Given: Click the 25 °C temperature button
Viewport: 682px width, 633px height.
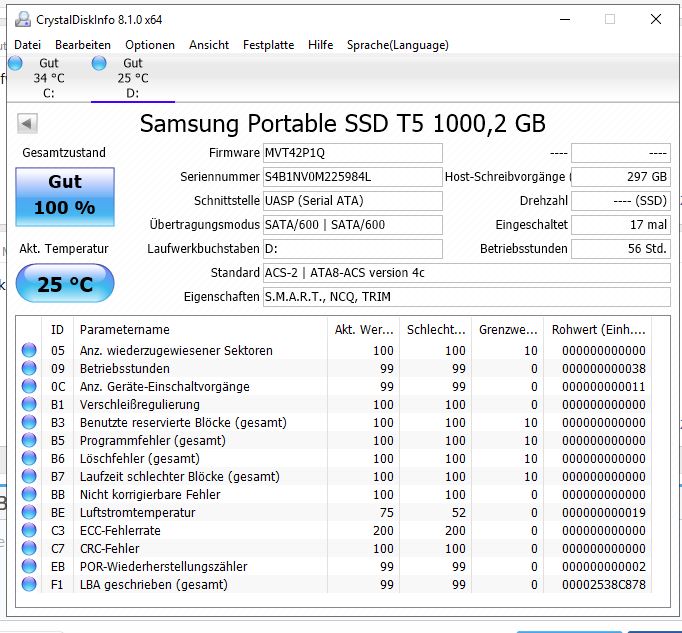Looking at the screenshot, I should 65,284.
